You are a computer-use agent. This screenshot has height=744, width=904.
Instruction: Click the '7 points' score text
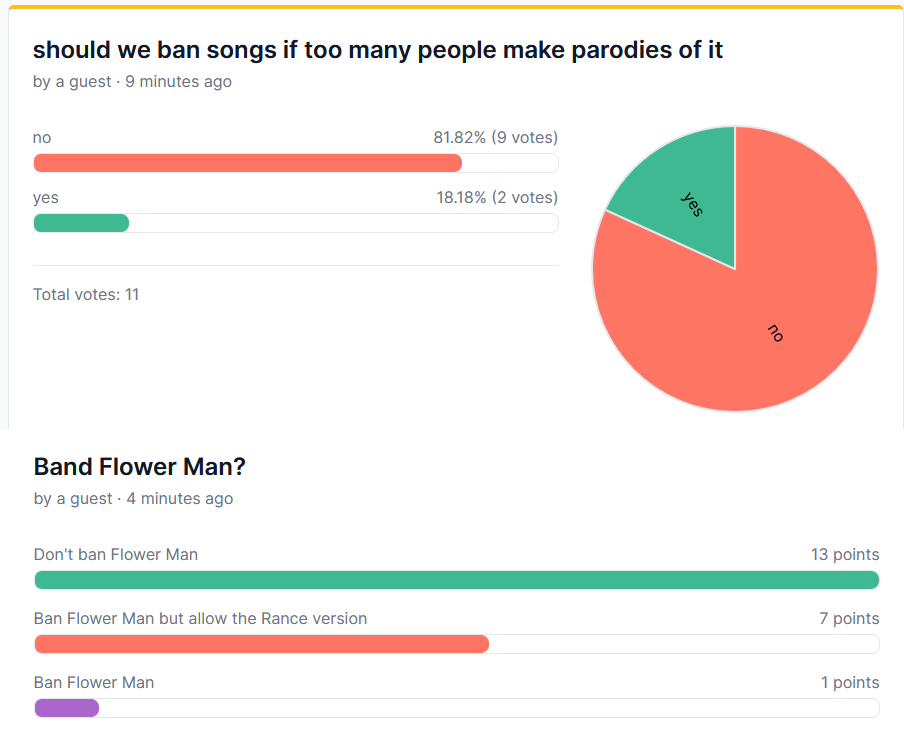click(x=849, y=618)
